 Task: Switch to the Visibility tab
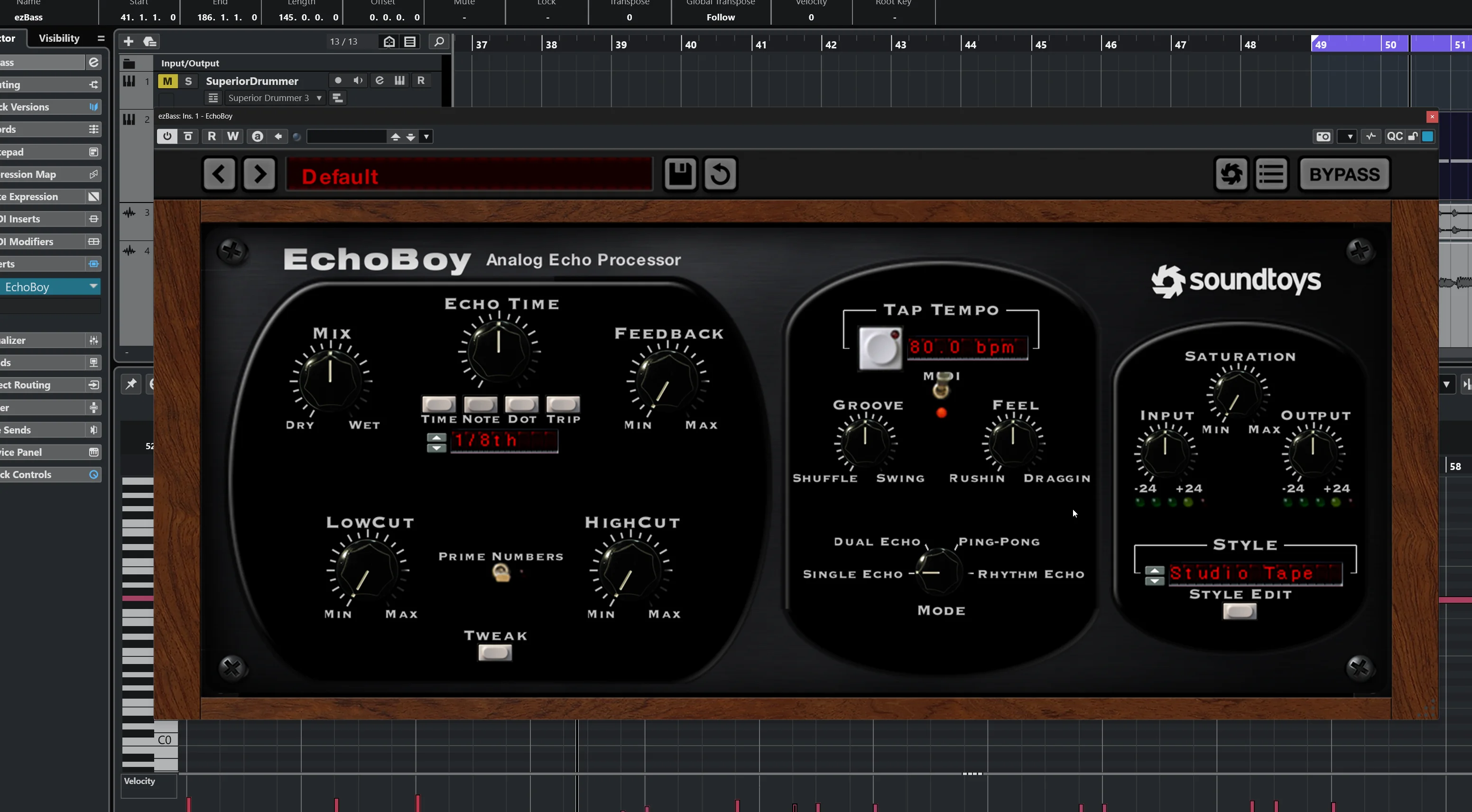coord(59,38)
